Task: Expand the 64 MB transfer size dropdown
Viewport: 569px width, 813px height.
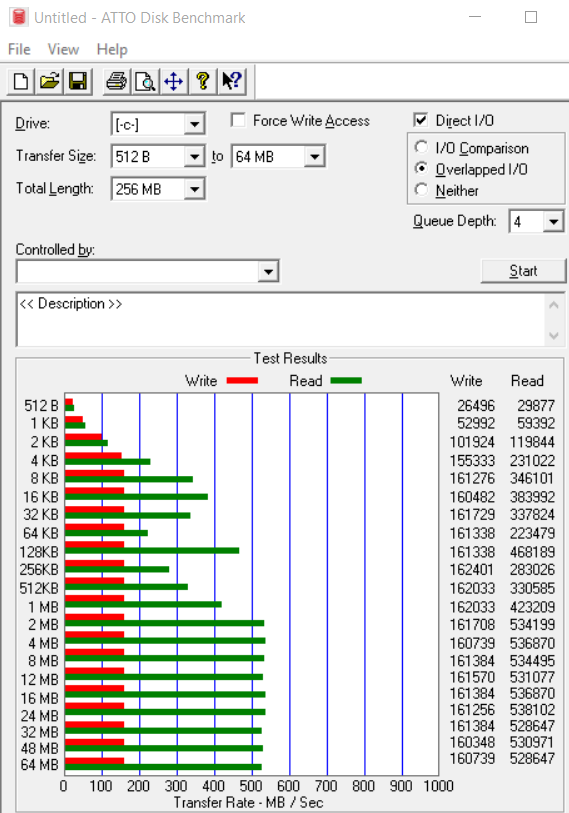Action: [x=314, y=157]
